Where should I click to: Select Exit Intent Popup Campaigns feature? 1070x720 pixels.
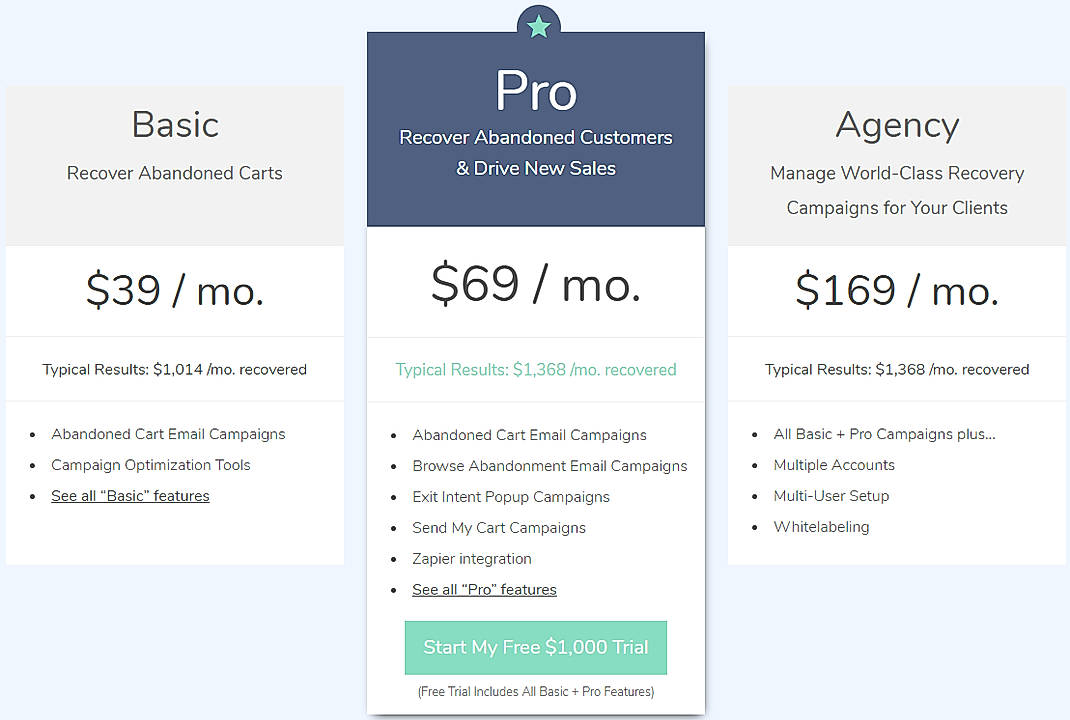coord(511,496)
